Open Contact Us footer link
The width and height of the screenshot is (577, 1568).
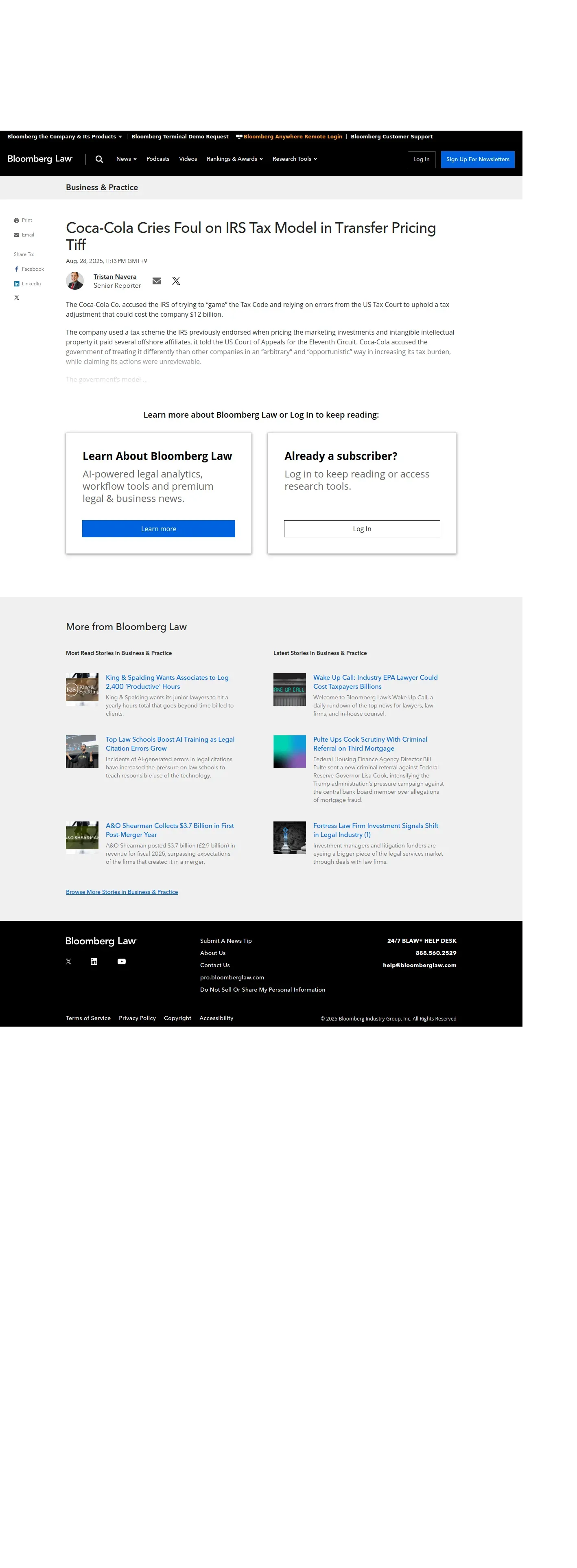(x=215, y=966)
